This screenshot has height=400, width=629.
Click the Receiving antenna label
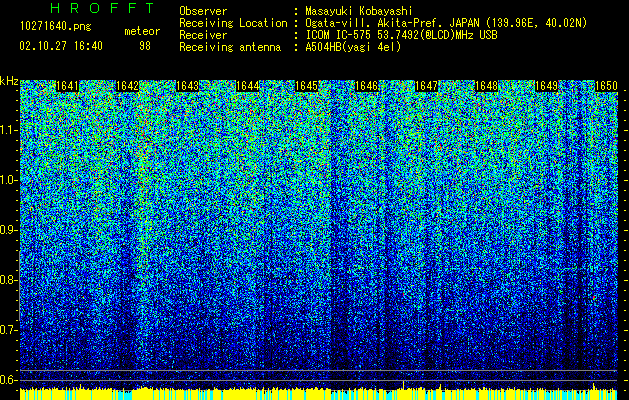click(230, 47)
